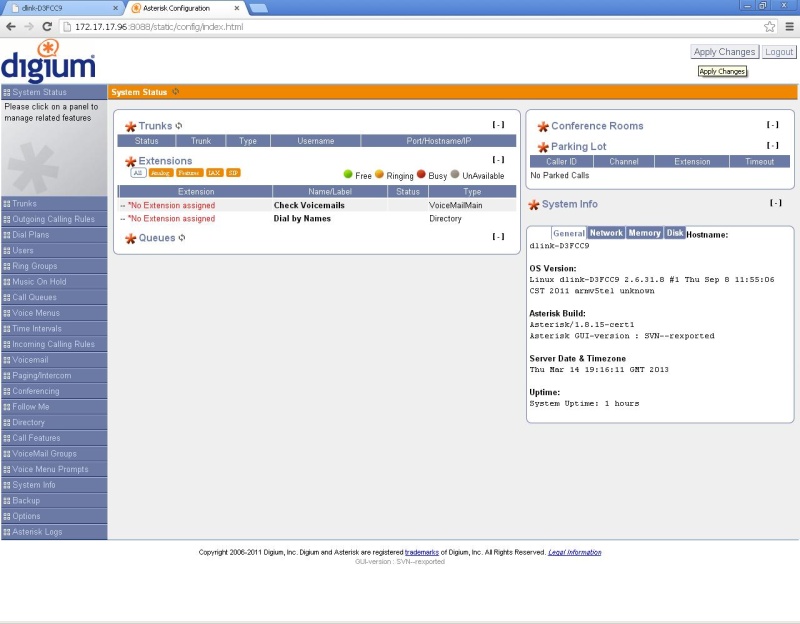Close the Asterisk Configuration tab
This screenshot has height=624, width=800.
237,8
